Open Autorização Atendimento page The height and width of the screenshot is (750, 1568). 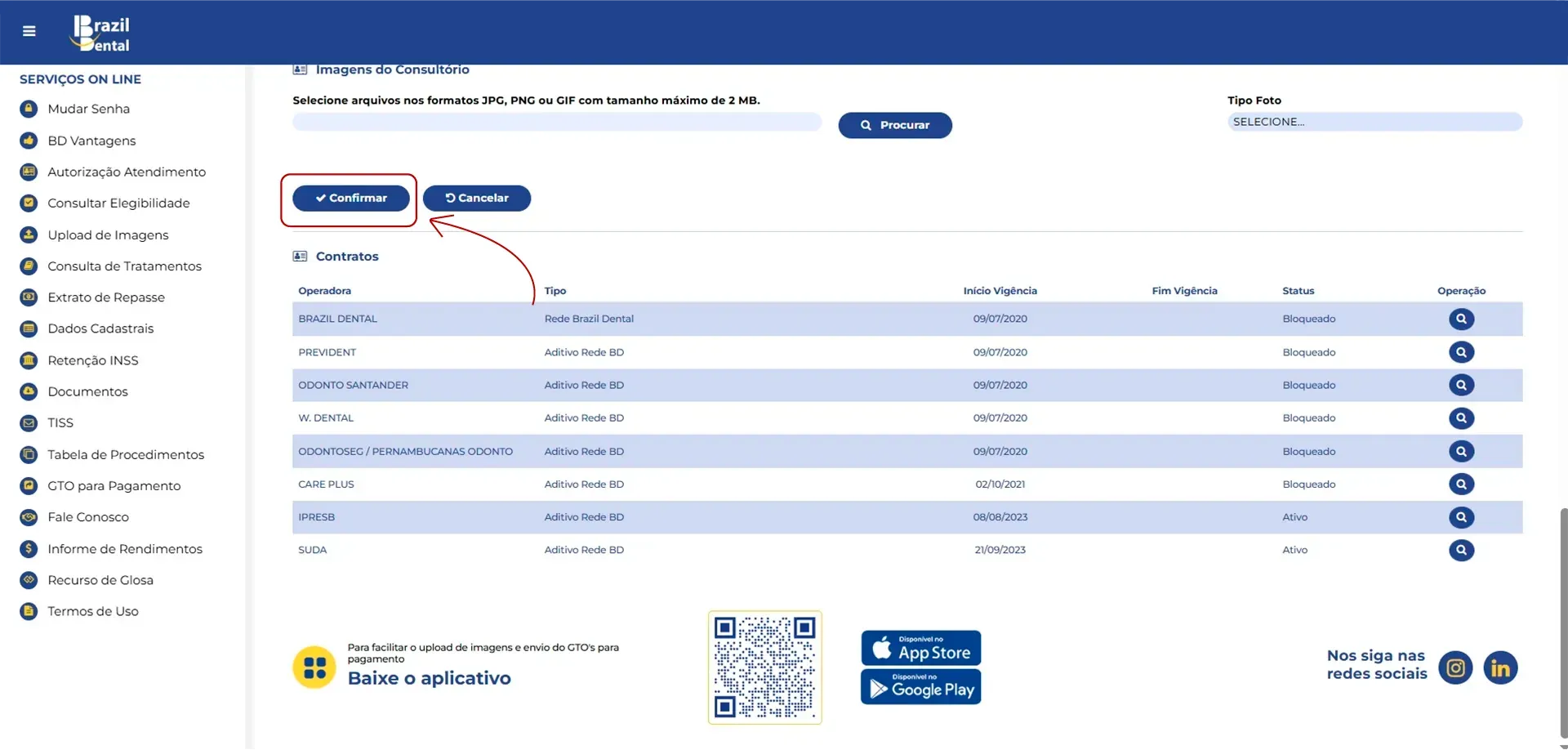click(127, 172)
